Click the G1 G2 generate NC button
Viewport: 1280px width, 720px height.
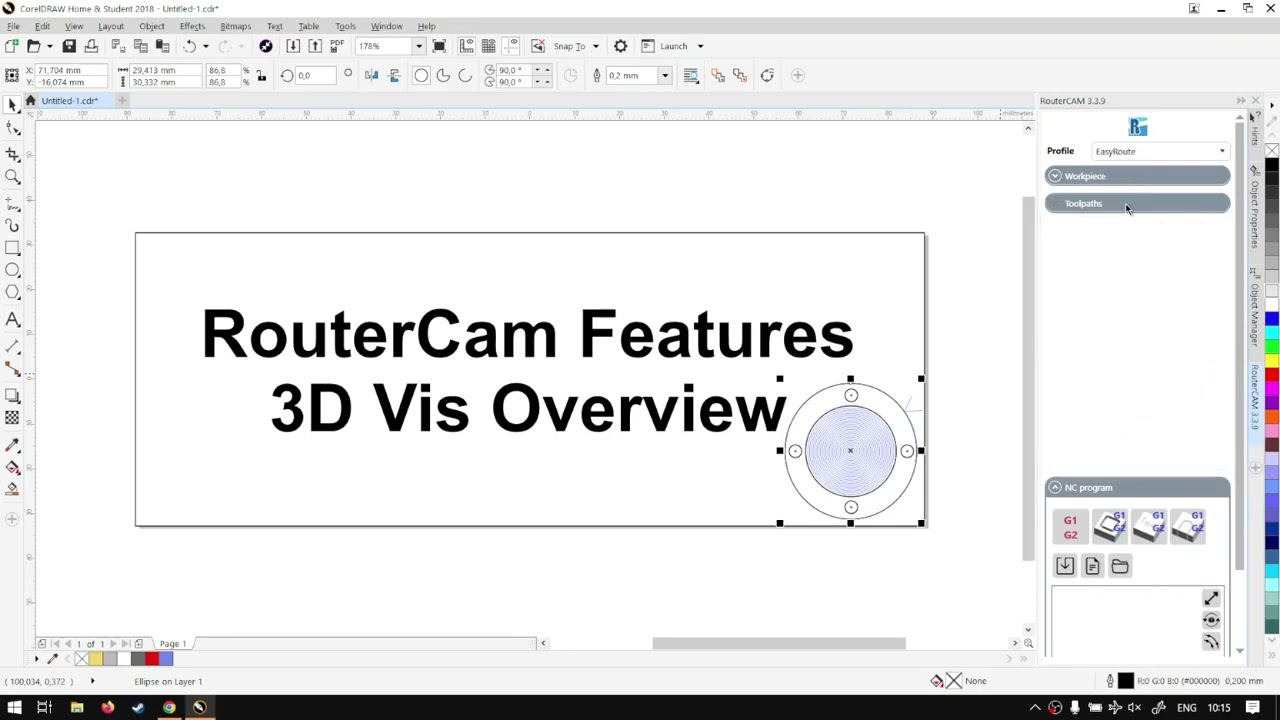tap(1070, 527)
